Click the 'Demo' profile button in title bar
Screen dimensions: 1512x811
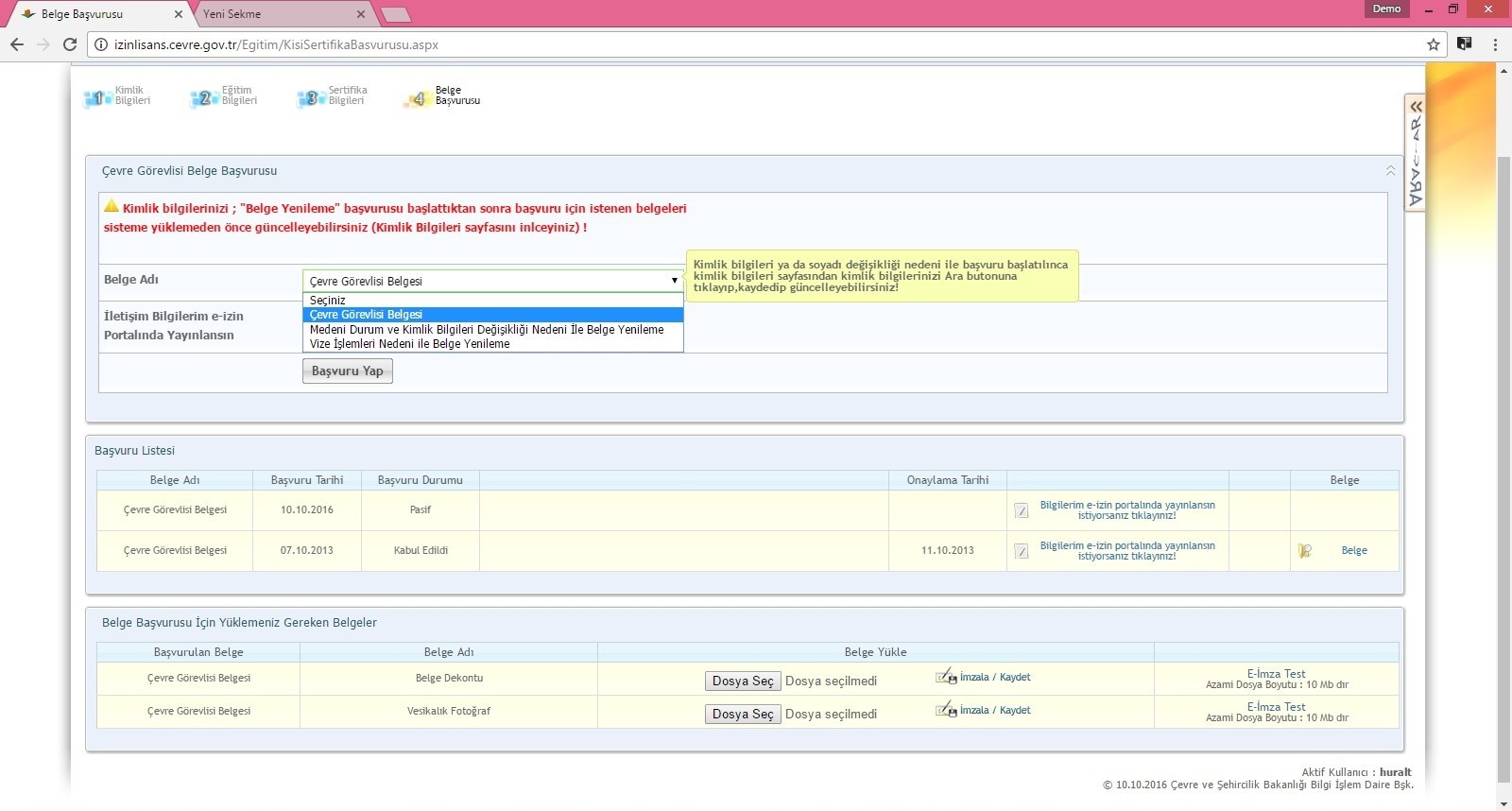tap(1386, 9)
